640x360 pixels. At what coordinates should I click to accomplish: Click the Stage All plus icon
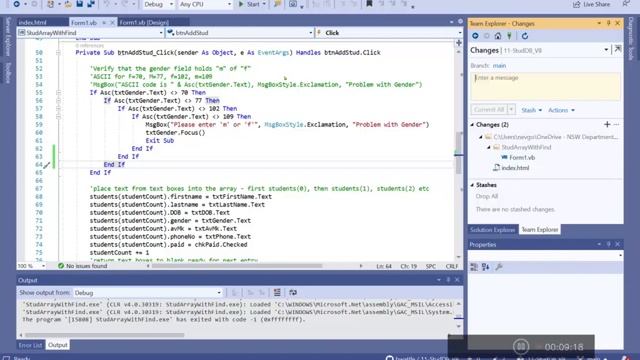[607, 124]
